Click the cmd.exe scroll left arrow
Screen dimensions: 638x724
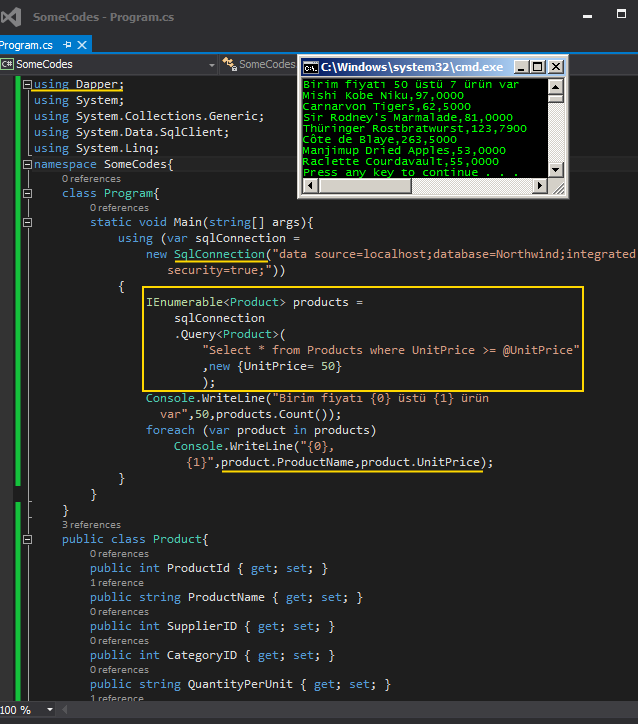click(x=310, y=186)
